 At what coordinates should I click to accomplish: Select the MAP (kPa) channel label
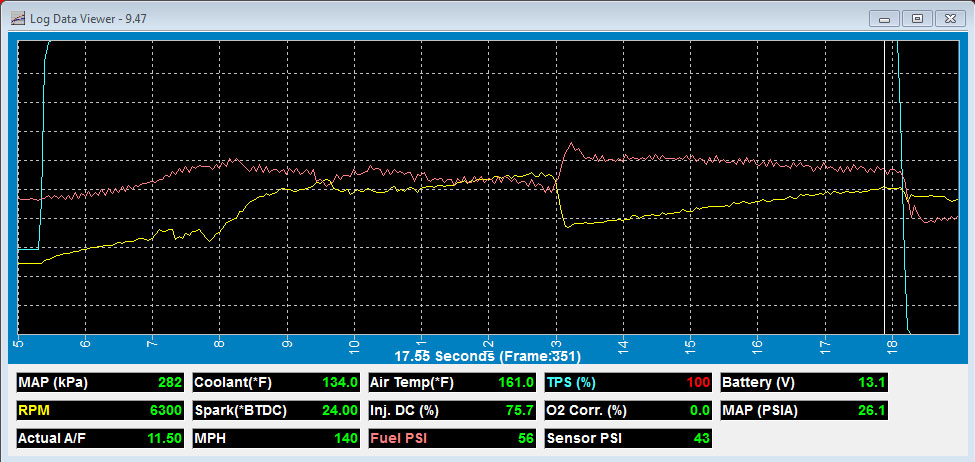tap(53, 383)
